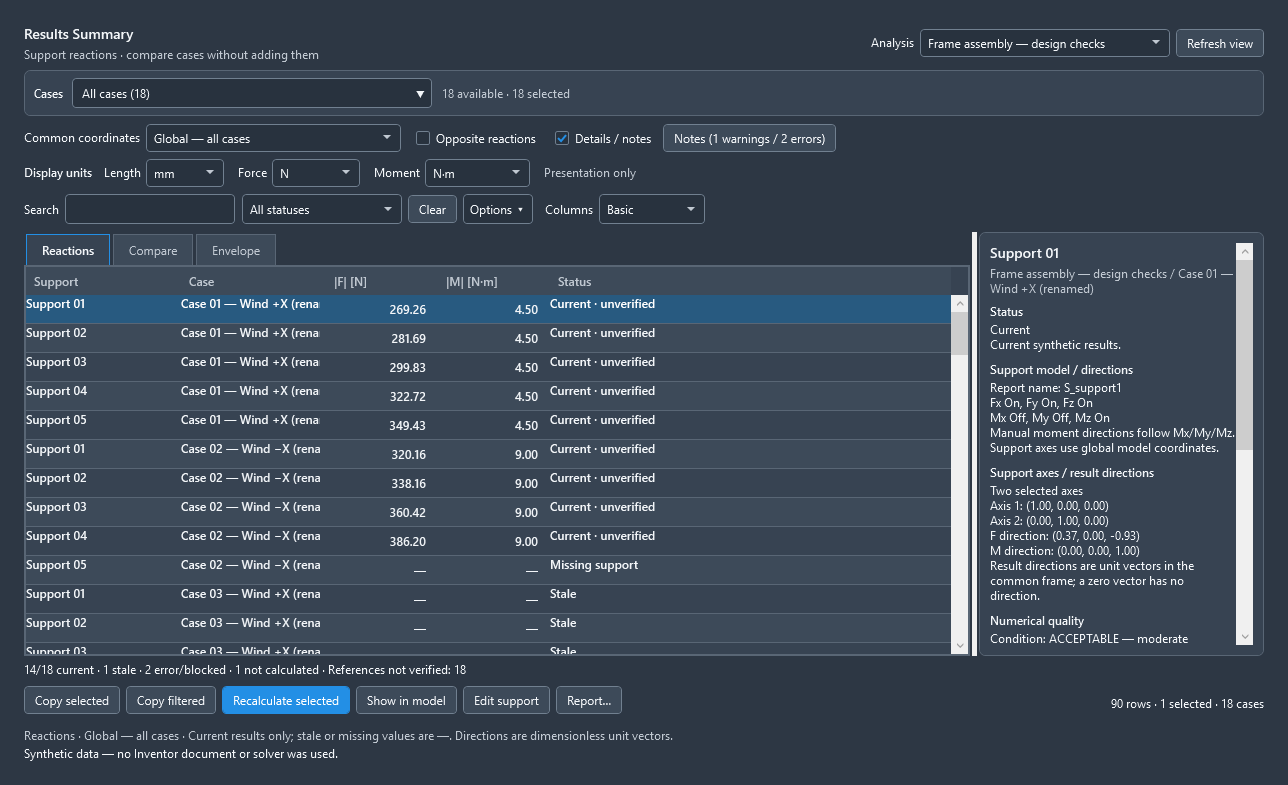Screen dimensions: 1288x785
Task: Open the Columns Basic dropdown
Action: pyautogui.click(x=651, y=209)
